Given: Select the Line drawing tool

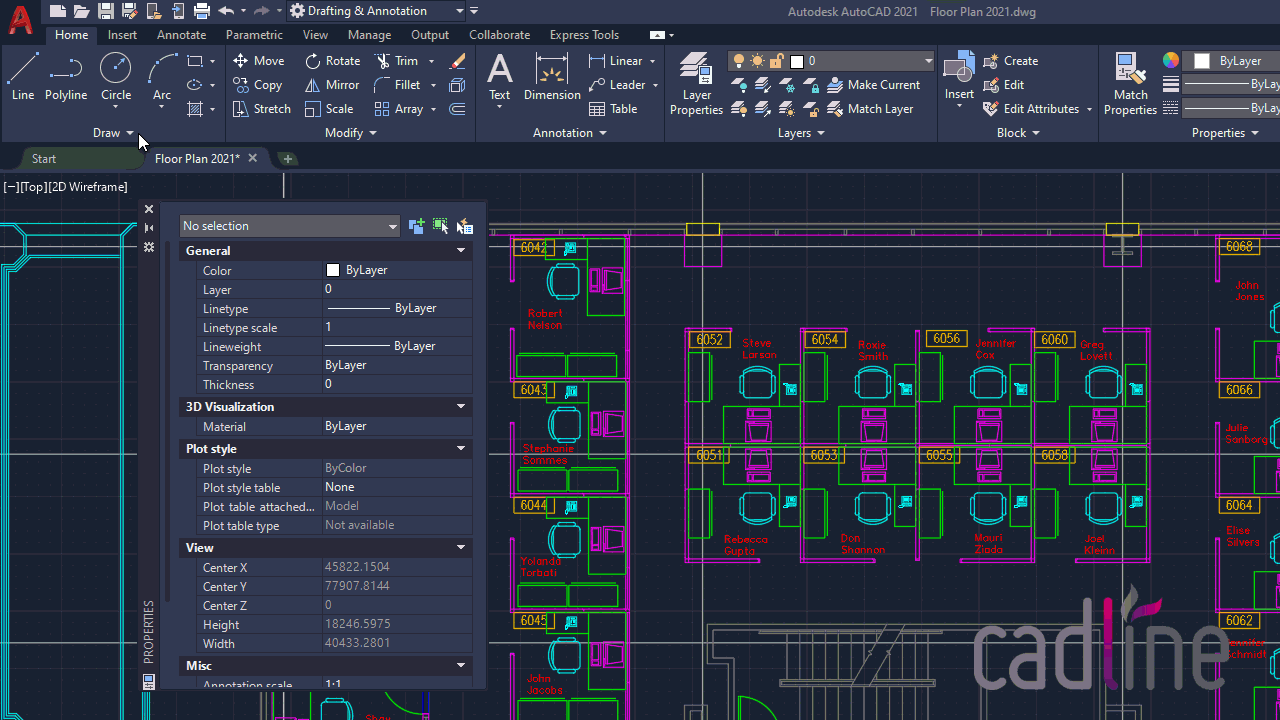Looking at the screenshot, I should pyautogui.click(x=23, y=78).
